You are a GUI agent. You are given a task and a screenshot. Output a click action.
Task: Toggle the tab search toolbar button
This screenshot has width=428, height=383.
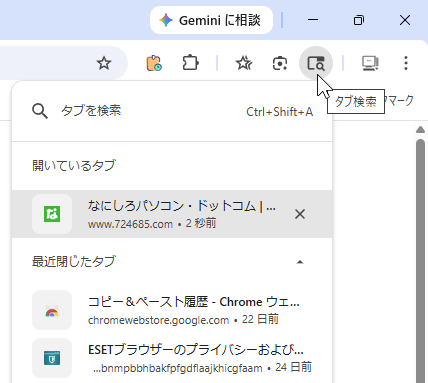[316, 63]
